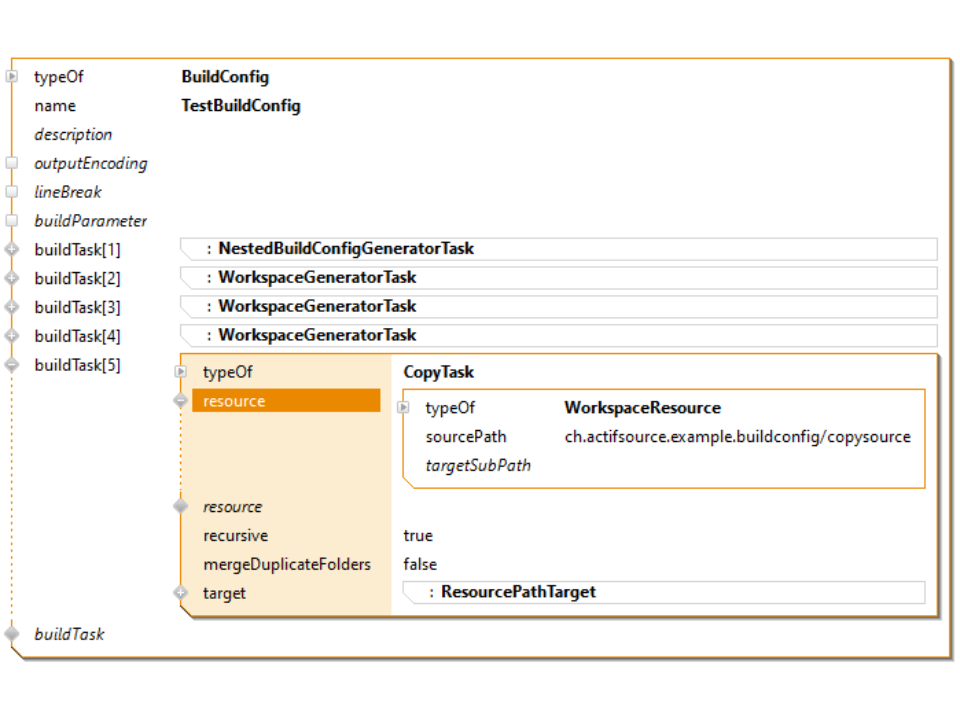Screen dimensions: 960x720
Task: Toggle the outputEncoding square marker
Action: click(12, 163)
